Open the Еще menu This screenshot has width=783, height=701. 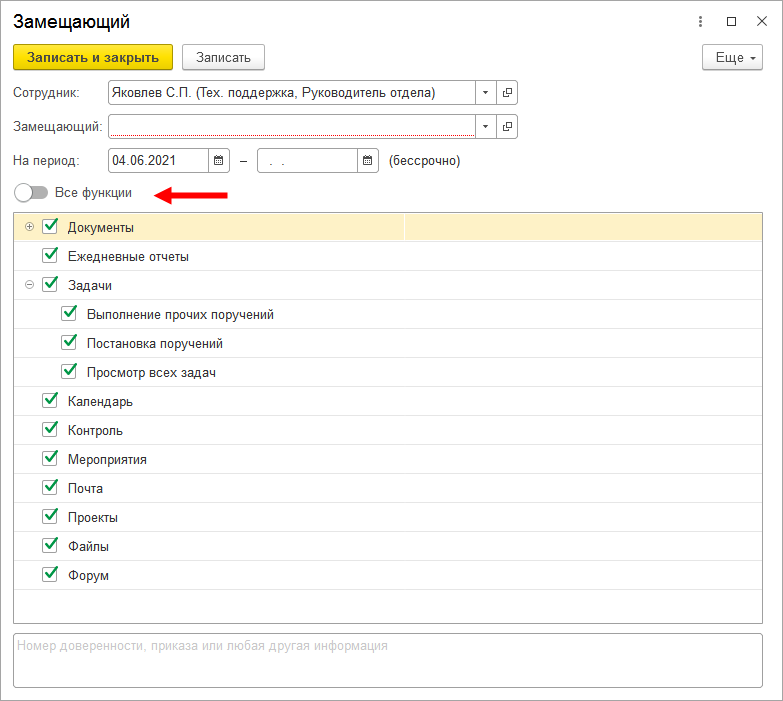coord(733,58)
